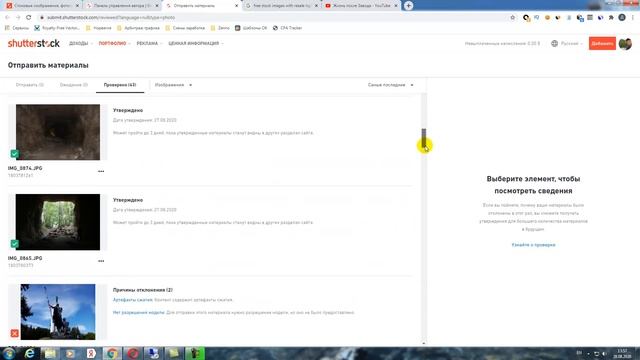Switch to the first browser tab

point(43,6)
